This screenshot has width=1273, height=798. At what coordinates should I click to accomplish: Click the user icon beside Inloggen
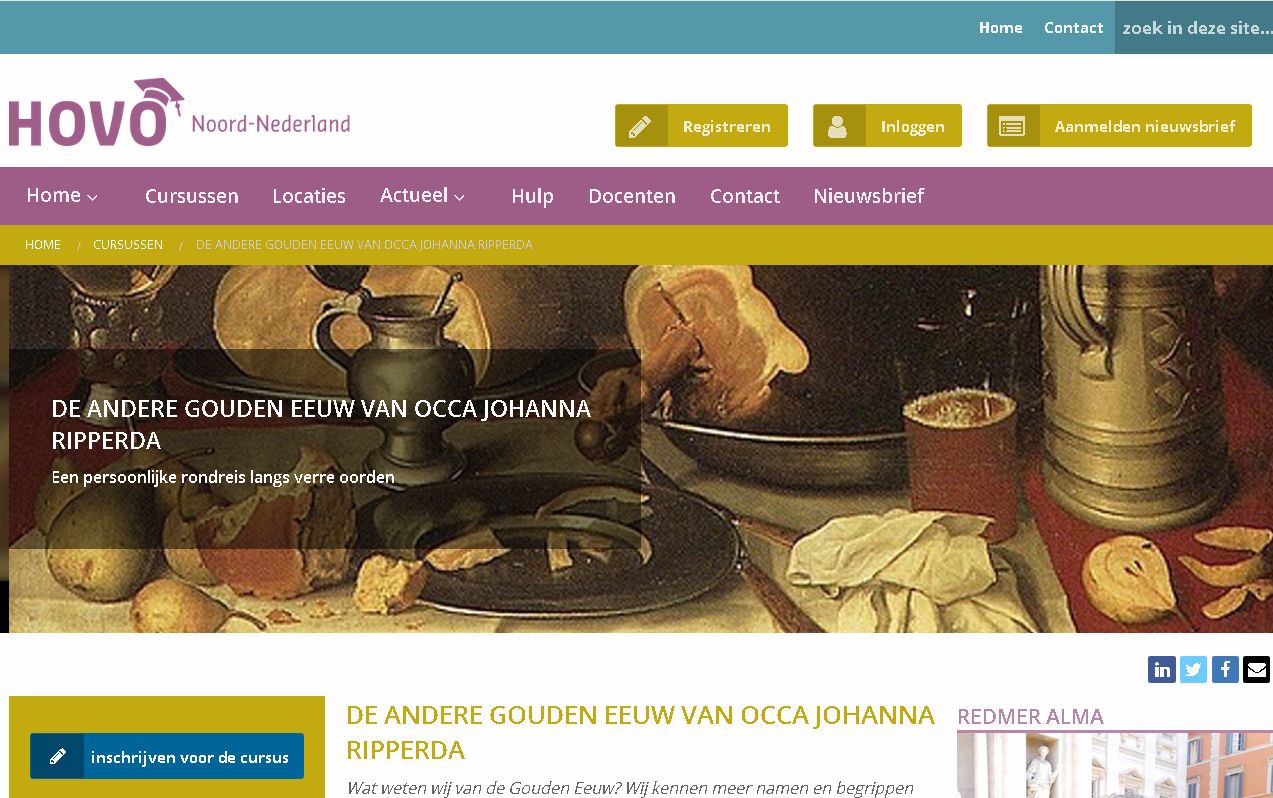click(838, 126)
